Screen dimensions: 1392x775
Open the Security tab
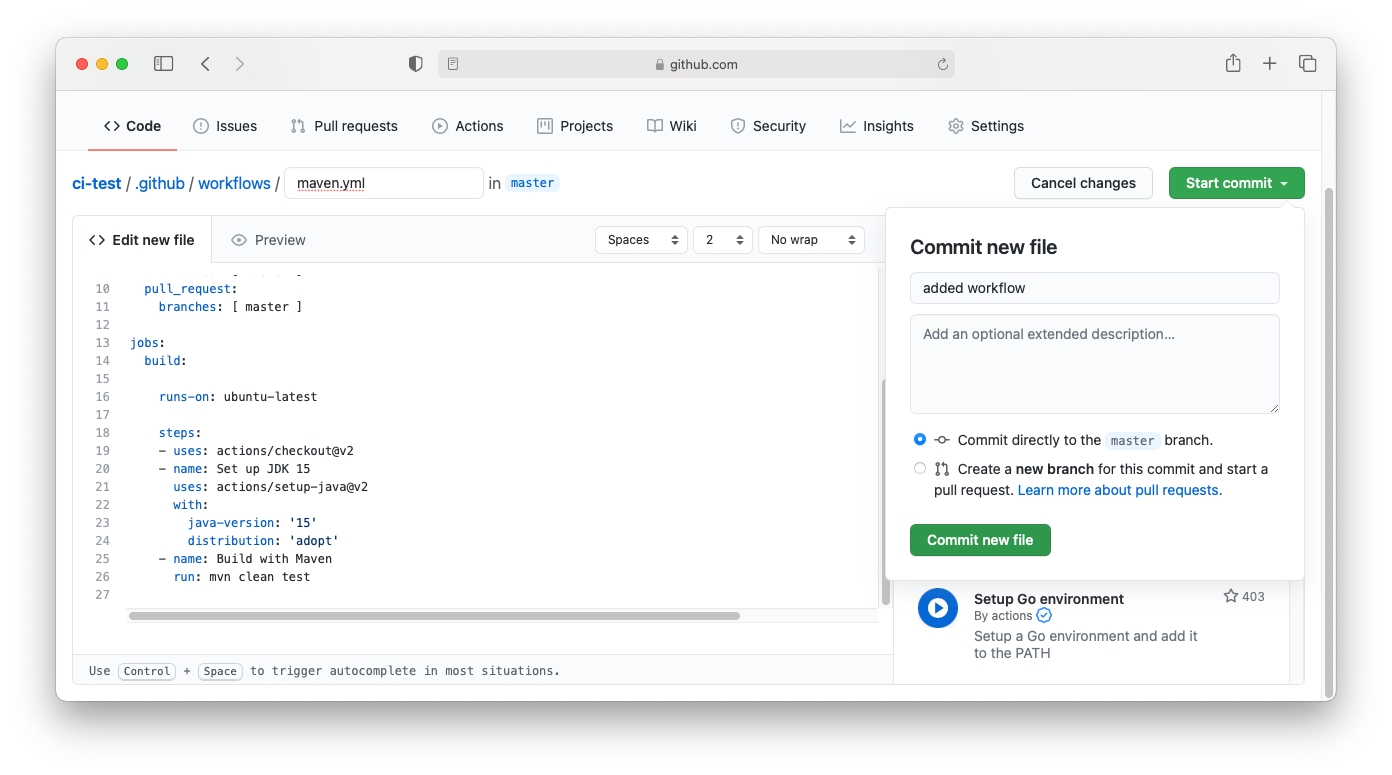(x=768, y=126)
